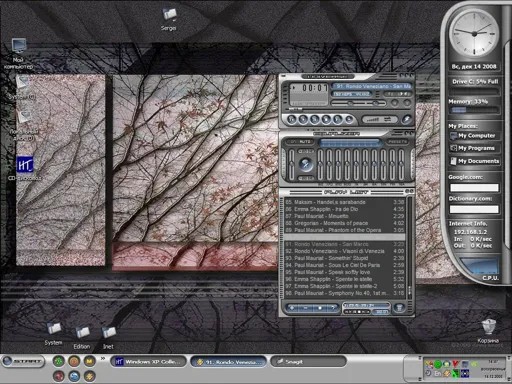The height and width of the screenshot is (384, 512).
Task: Stop playback with Winamp's Stop button
Action: pyautogui.click(x=326, y=119)
